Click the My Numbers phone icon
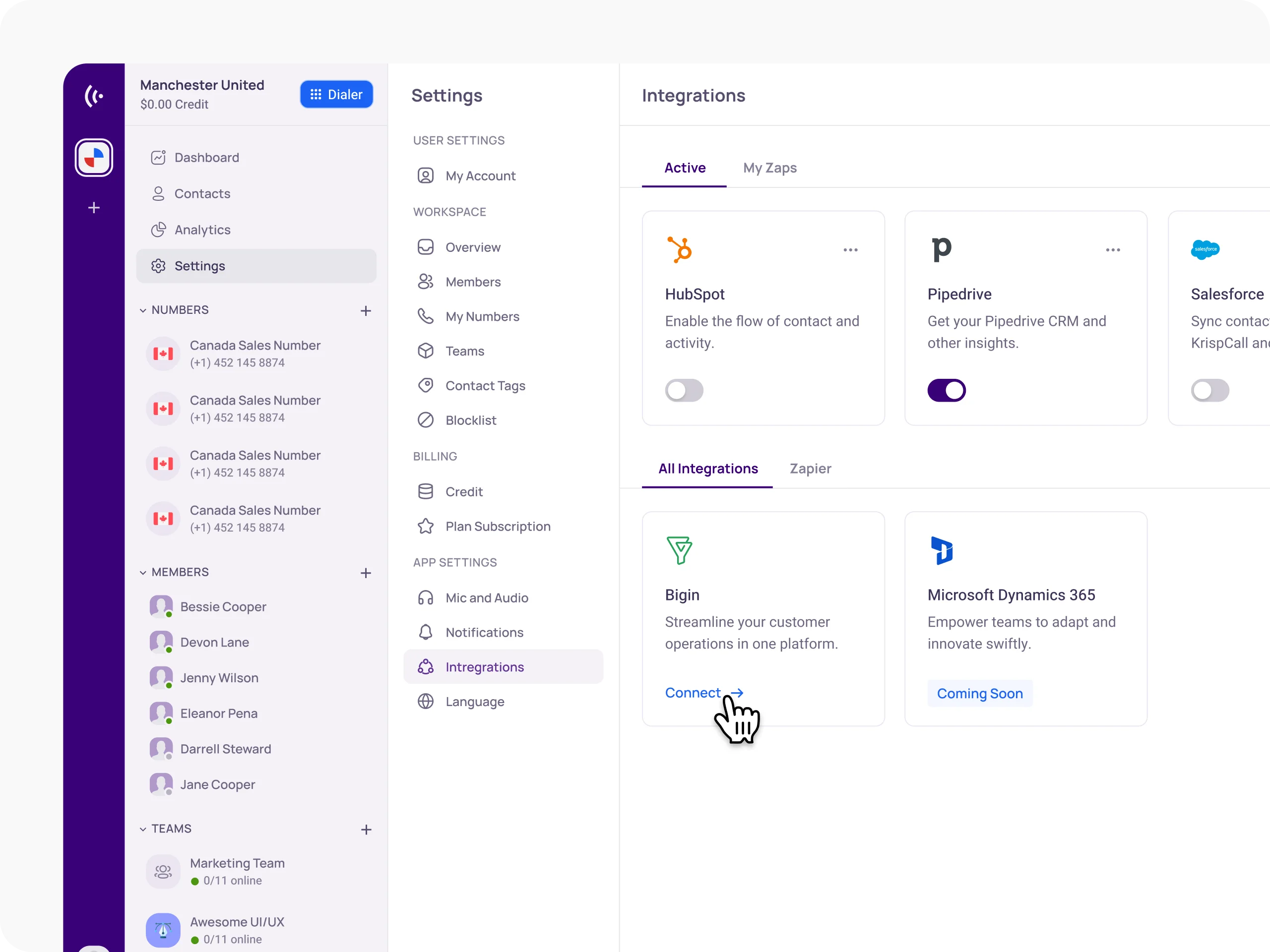Image resolution: width=1270 pixels, height=952 pixels. point(426,316)
